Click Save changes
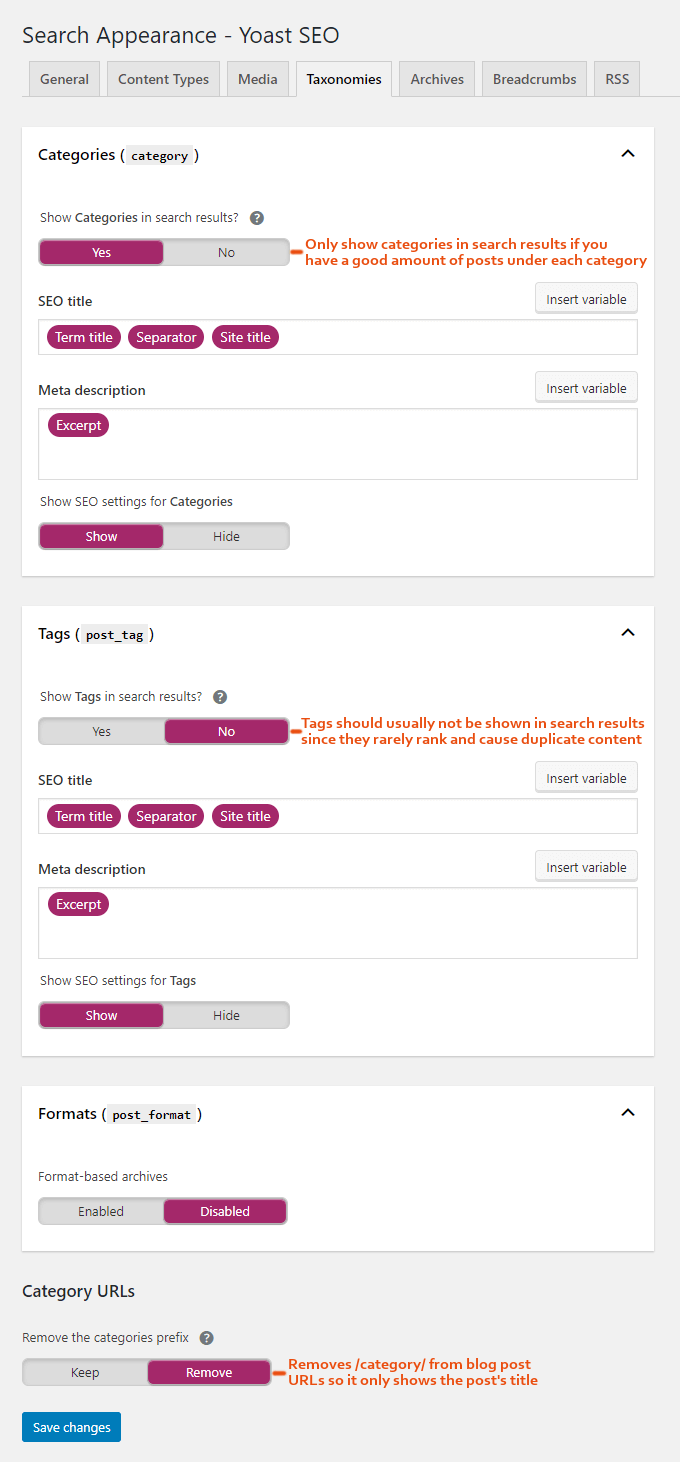This screenshot has height=1462, width=680. click(x=71, y=1427)
